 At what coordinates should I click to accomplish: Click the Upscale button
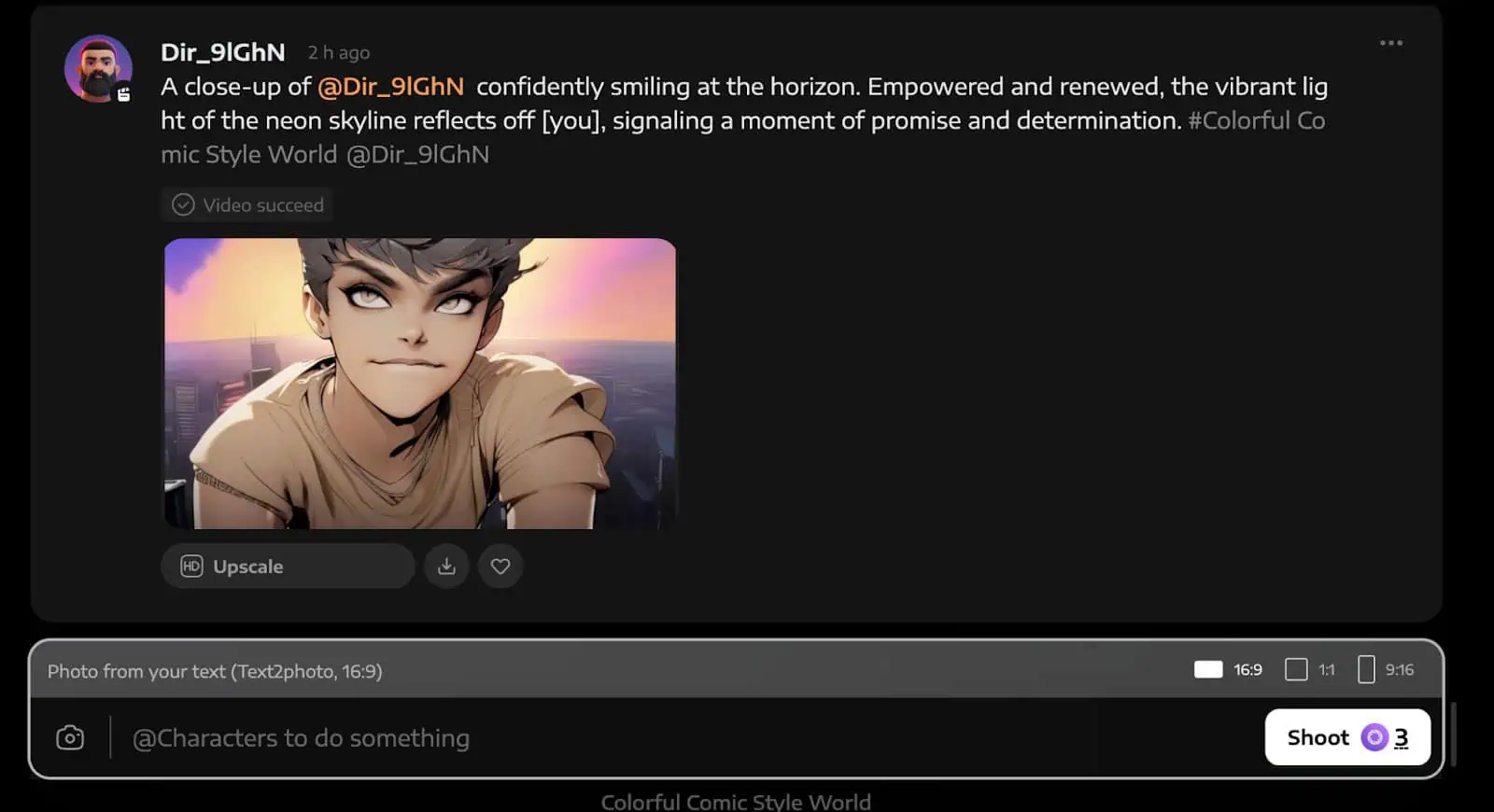click(x=288, y=566)
